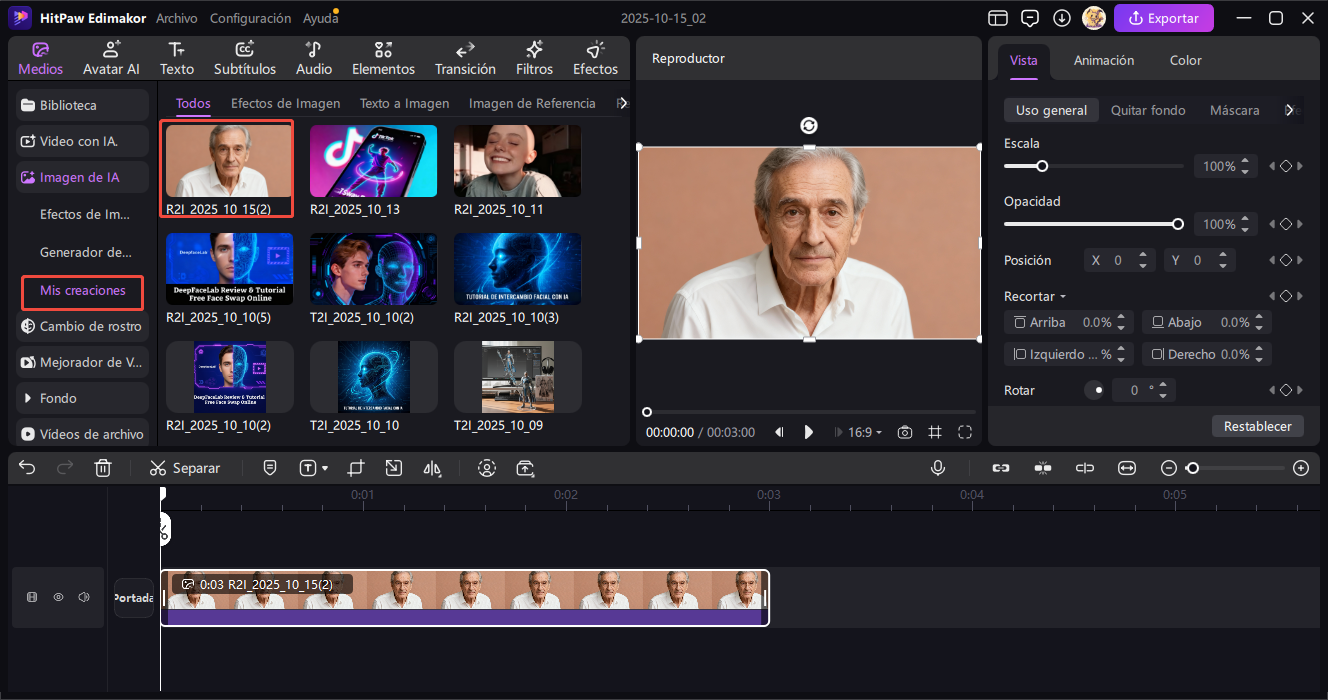Image resolution: width=1328 pixels, height=700 pixels.
Task: Click the delete trash icon in timeline toolbar
Action: point(102,468)
